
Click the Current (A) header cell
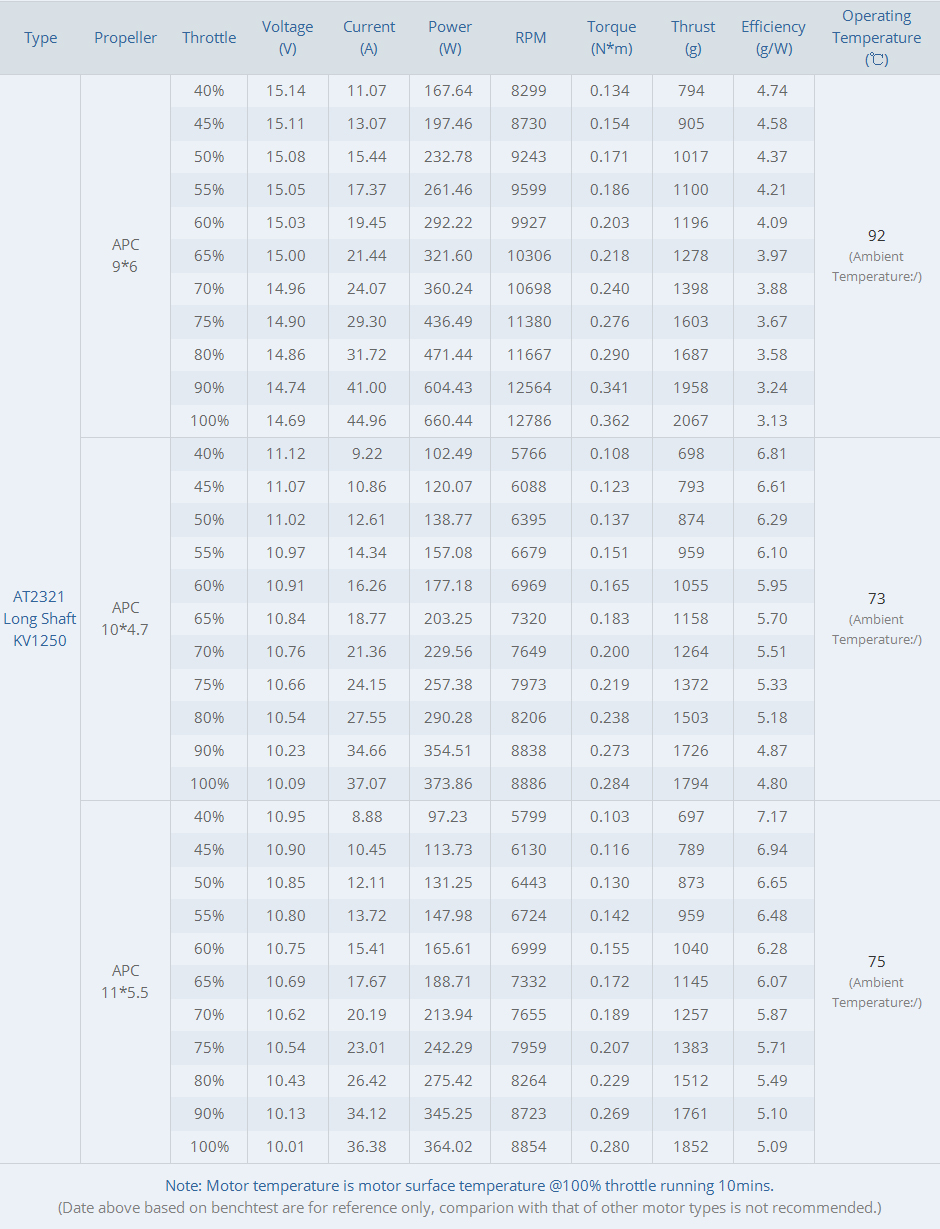click(369, 38)
